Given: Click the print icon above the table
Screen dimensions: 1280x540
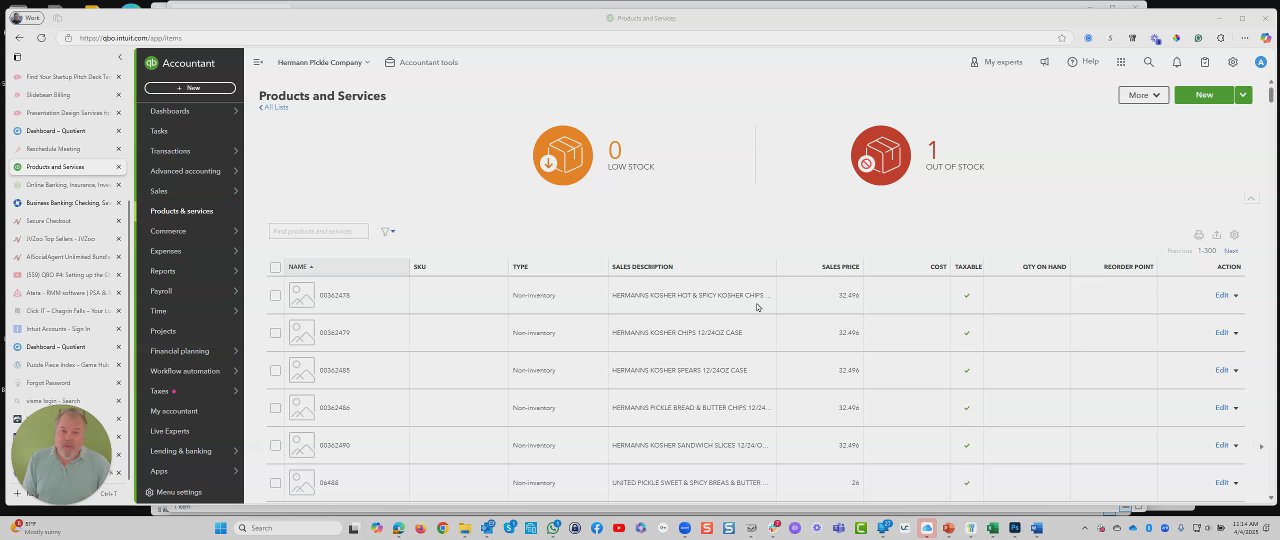Looking at the screenshot, I should [1198, 235].
